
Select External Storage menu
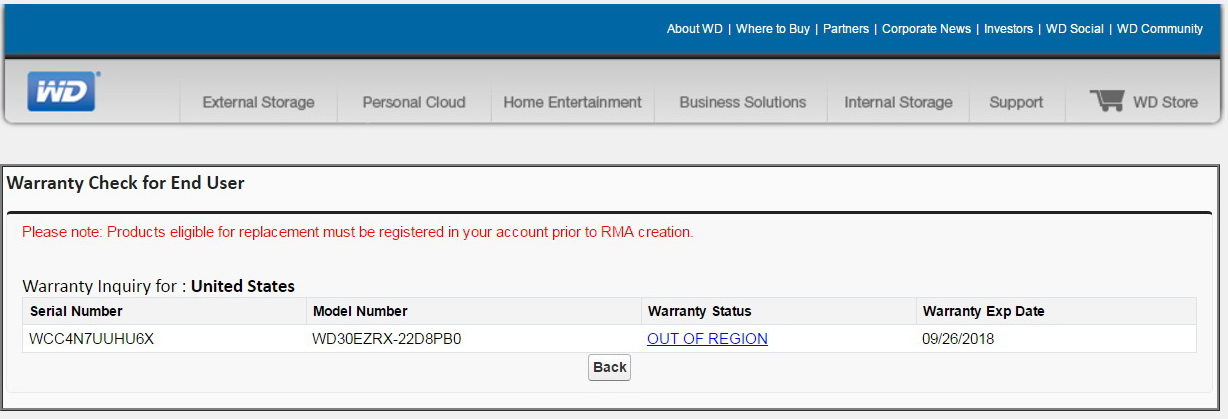coord(258,102)
